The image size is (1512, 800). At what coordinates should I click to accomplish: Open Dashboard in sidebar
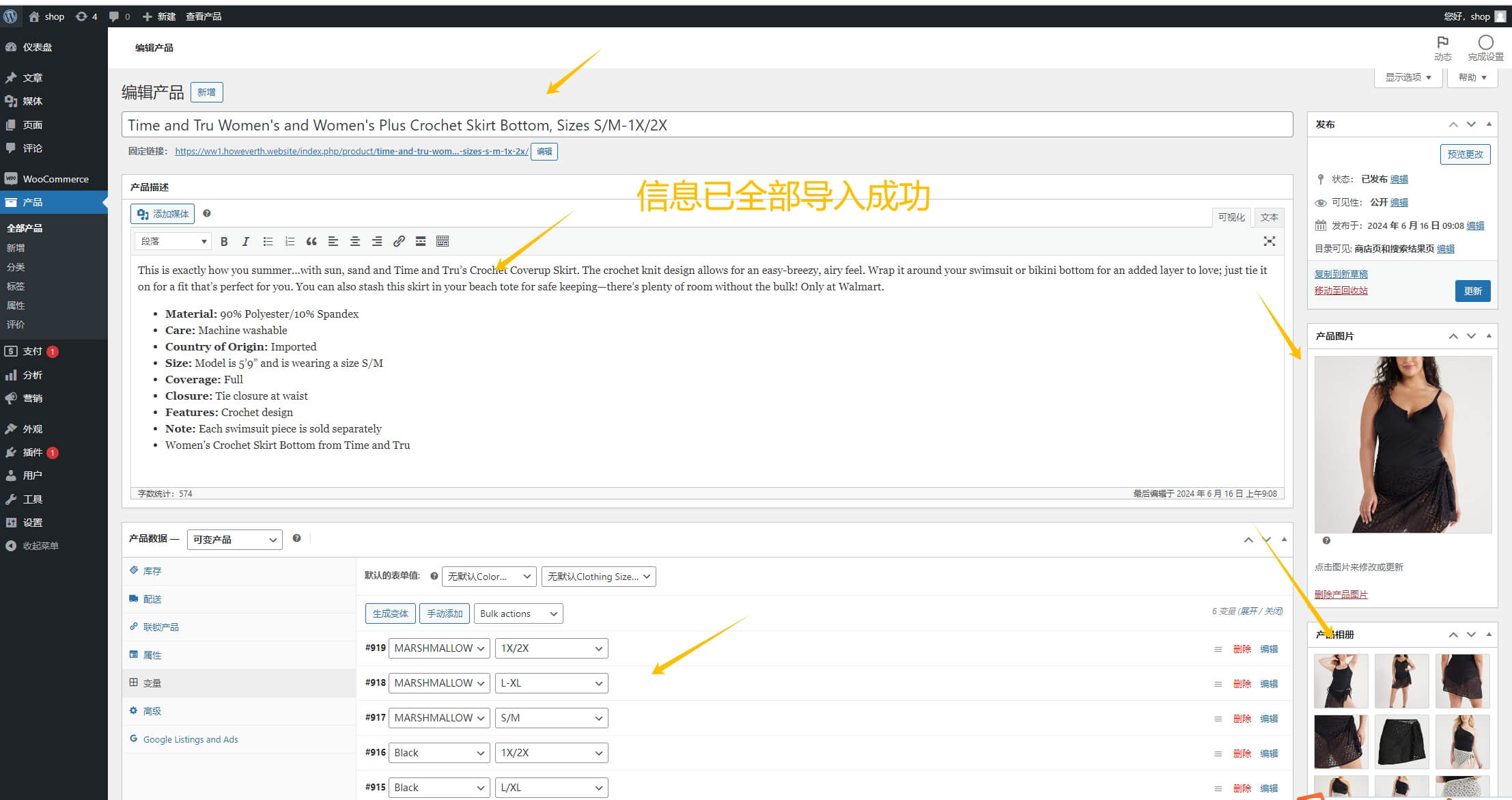coord(54,47)
